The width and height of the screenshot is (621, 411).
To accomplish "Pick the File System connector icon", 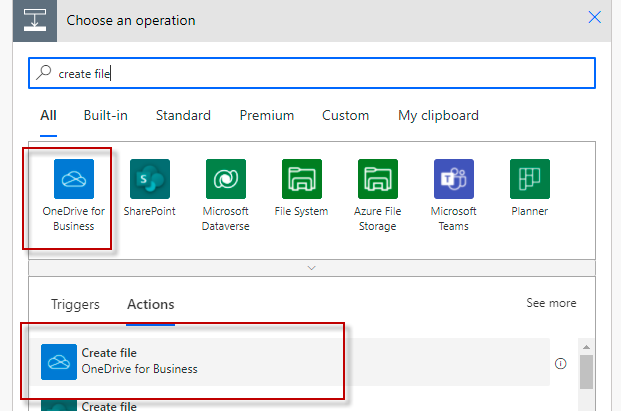I will (302, 179).
